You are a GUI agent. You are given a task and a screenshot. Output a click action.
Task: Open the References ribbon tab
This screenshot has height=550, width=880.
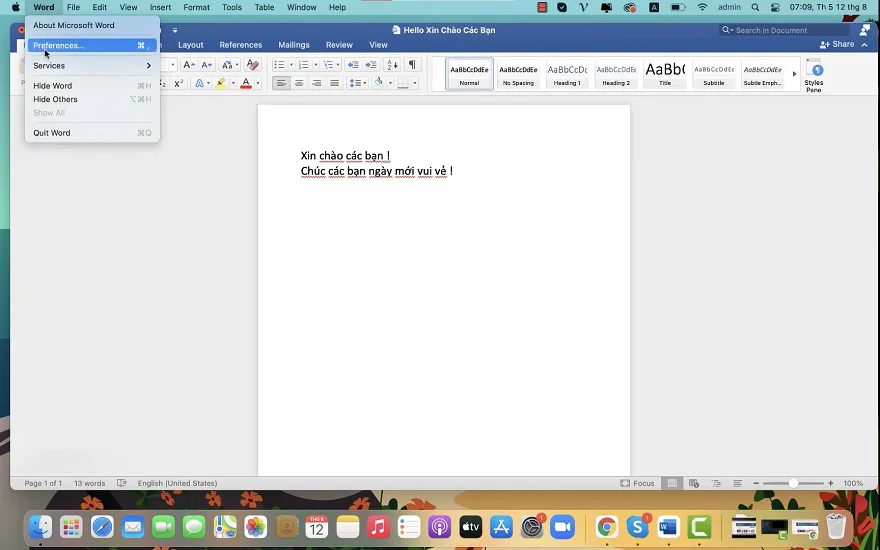coord(240,45)
